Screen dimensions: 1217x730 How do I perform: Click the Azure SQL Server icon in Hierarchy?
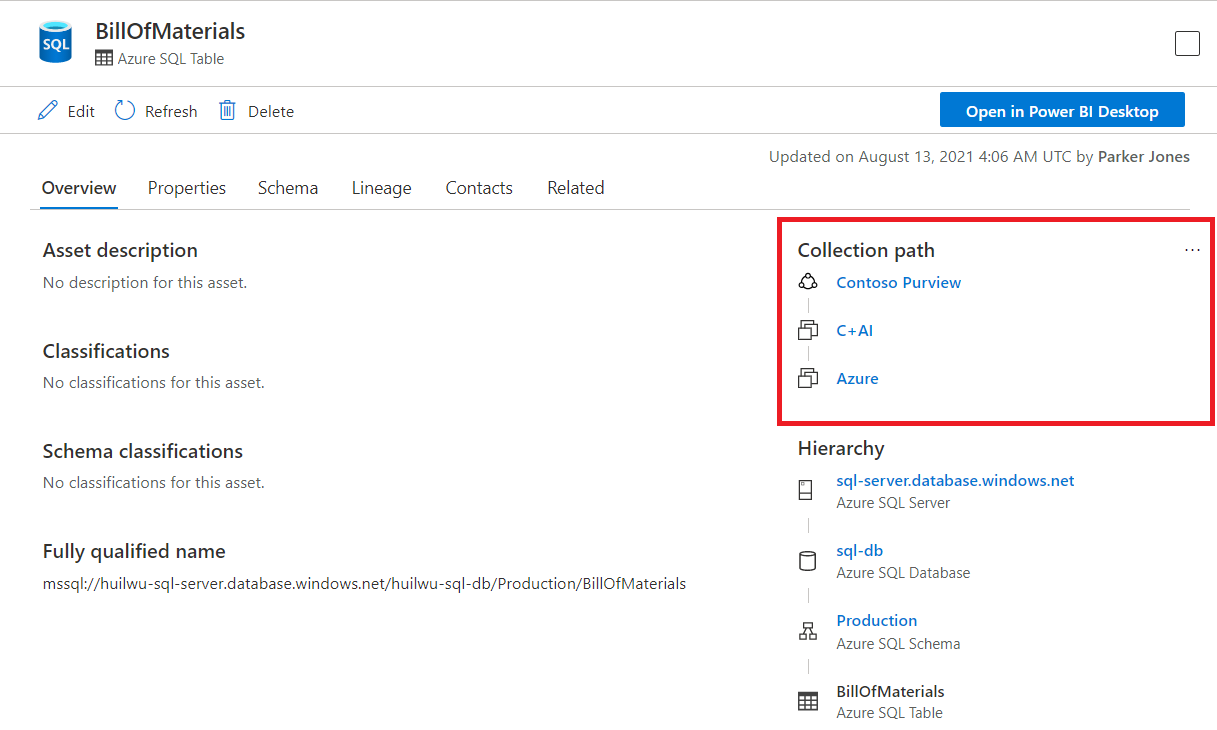pyautogui.click(x=808, y=489)
